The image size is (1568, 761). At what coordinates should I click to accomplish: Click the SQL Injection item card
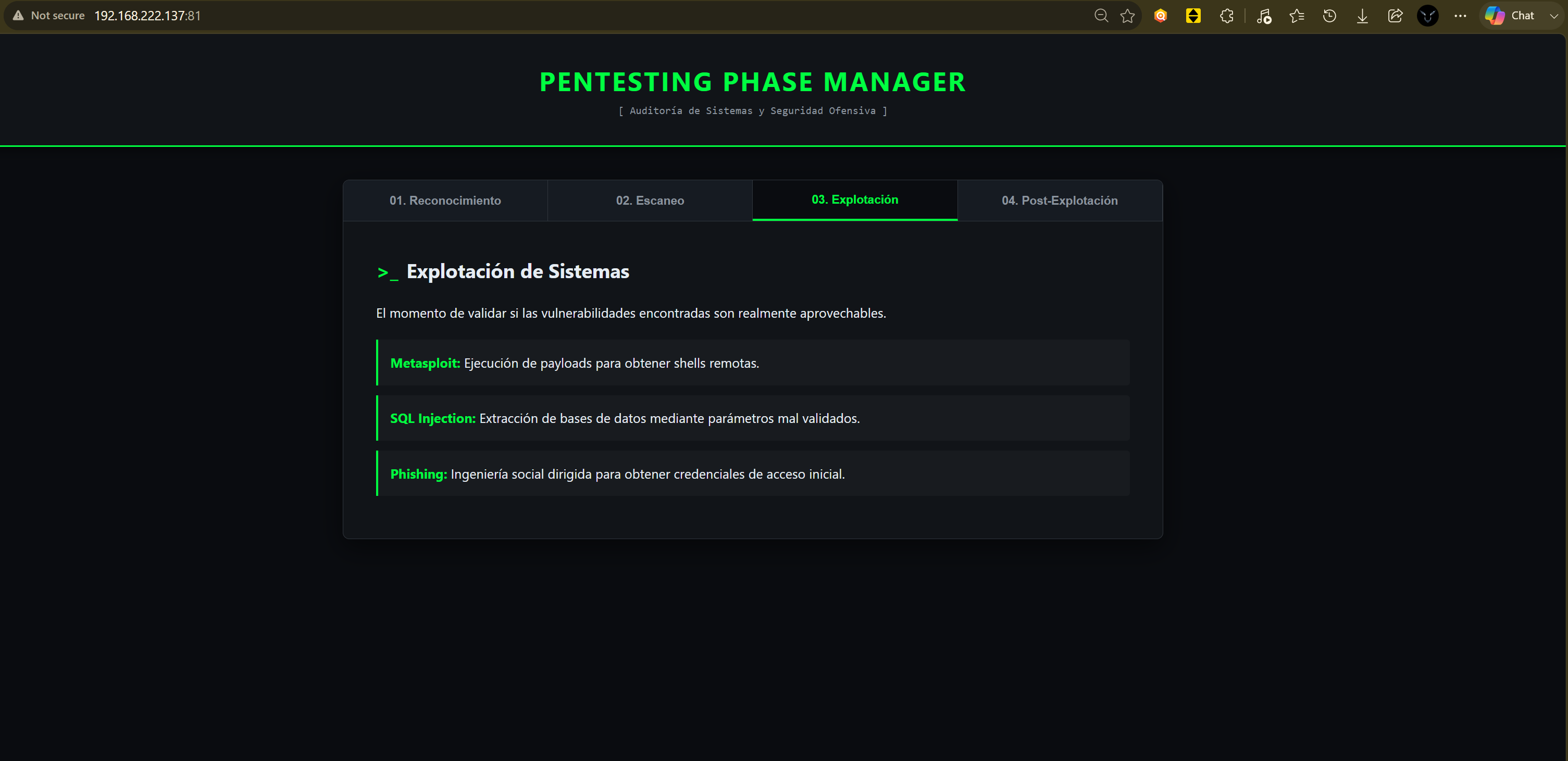(x=753, y=418)
